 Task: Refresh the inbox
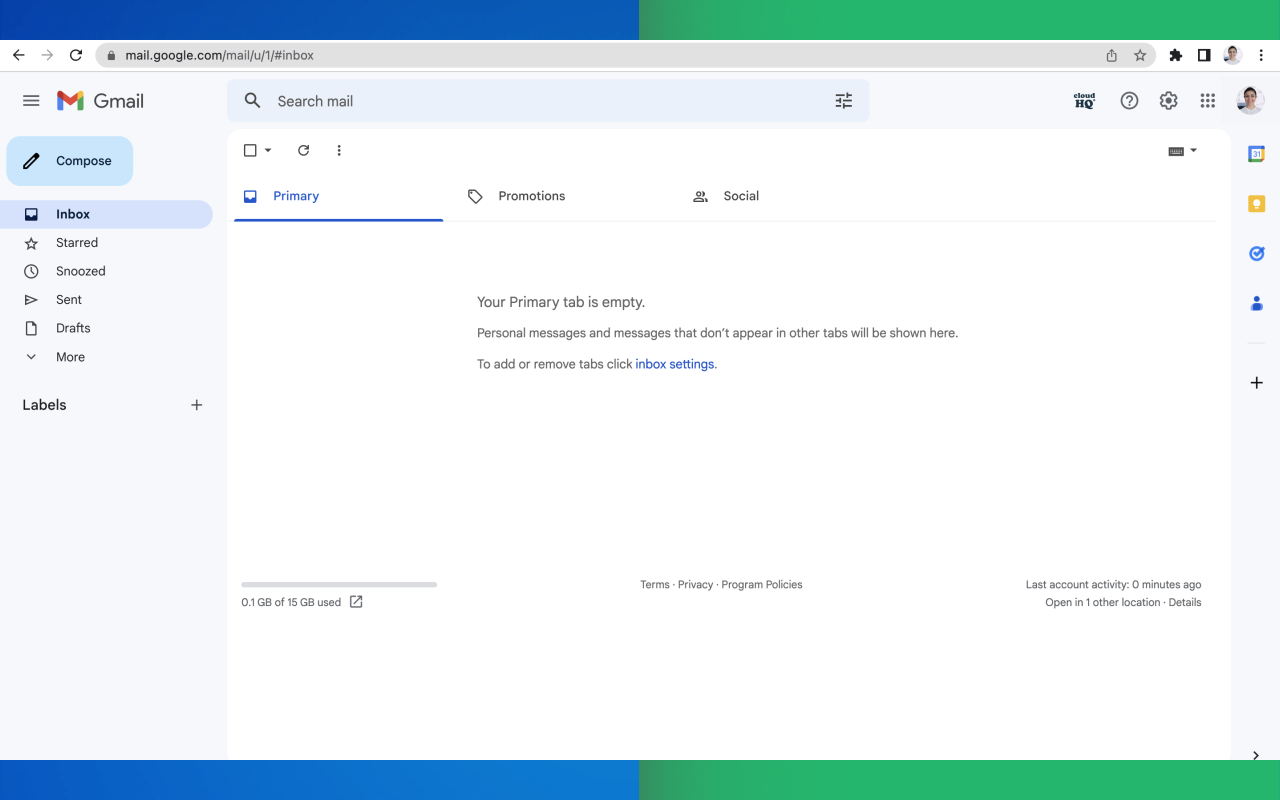(x=304, y=150)
